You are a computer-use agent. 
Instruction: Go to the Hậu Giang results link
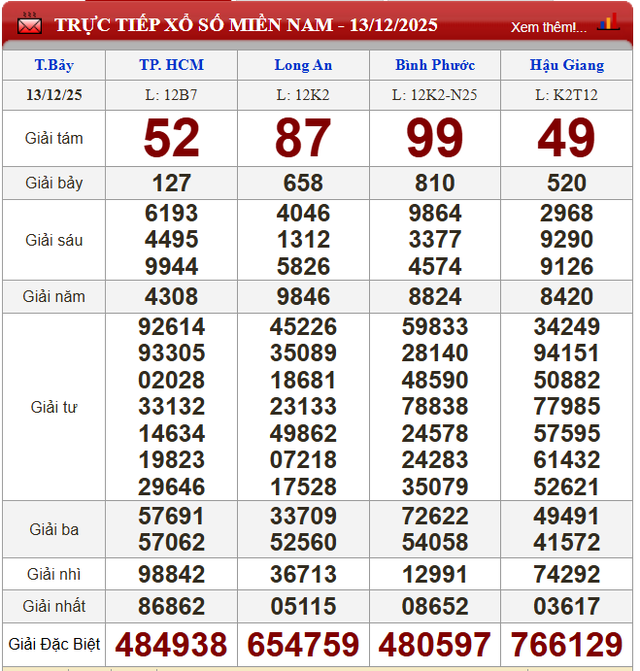(x=566, y=65)
